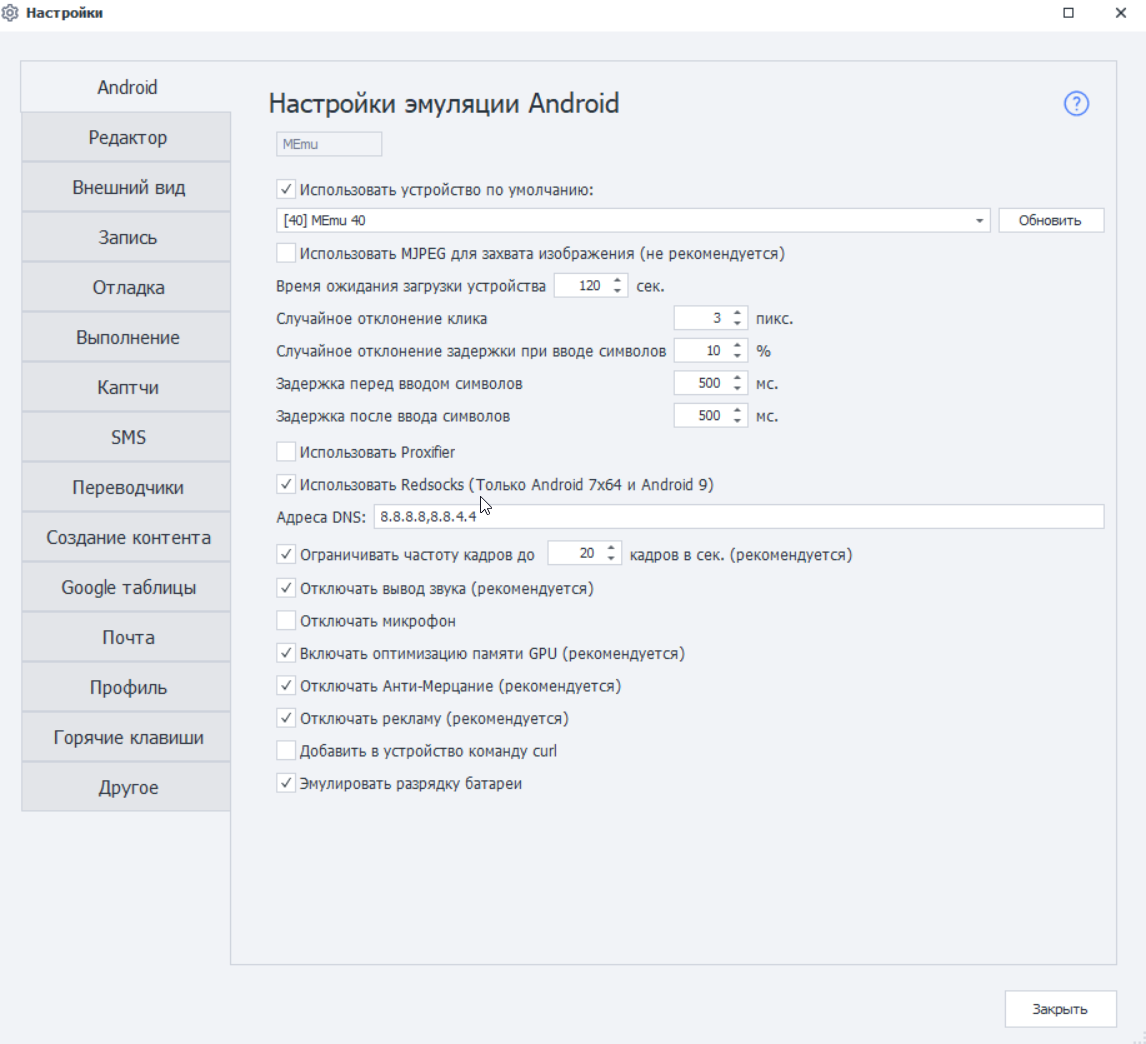
Task: Click the Закрыть button
Action: pyautogui.click(x=1060, y=1009)
